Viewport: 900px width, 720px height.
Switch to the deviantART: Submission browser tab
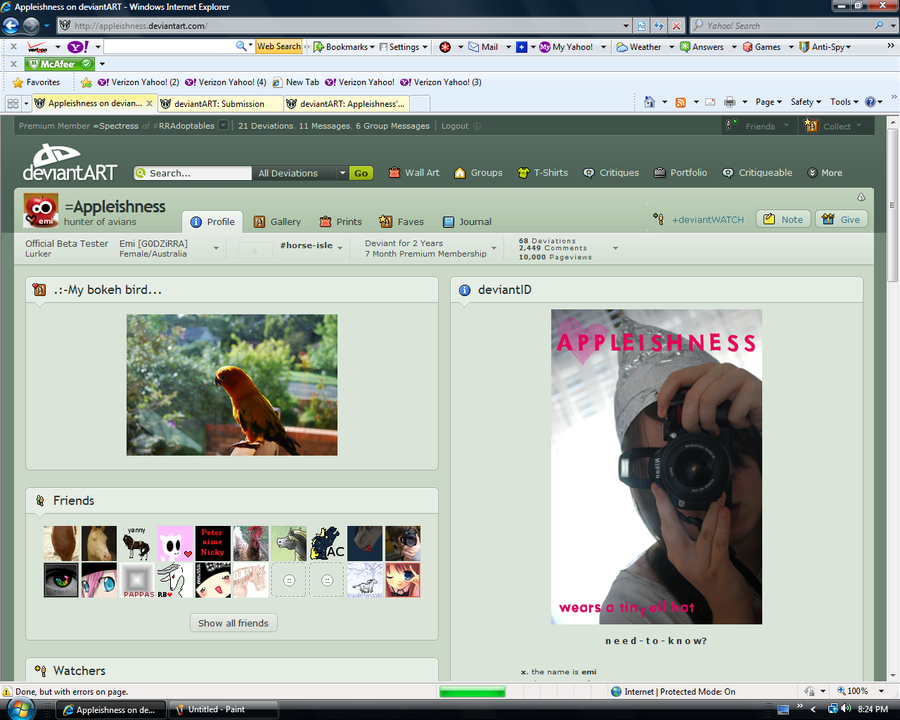click(219, 104)
